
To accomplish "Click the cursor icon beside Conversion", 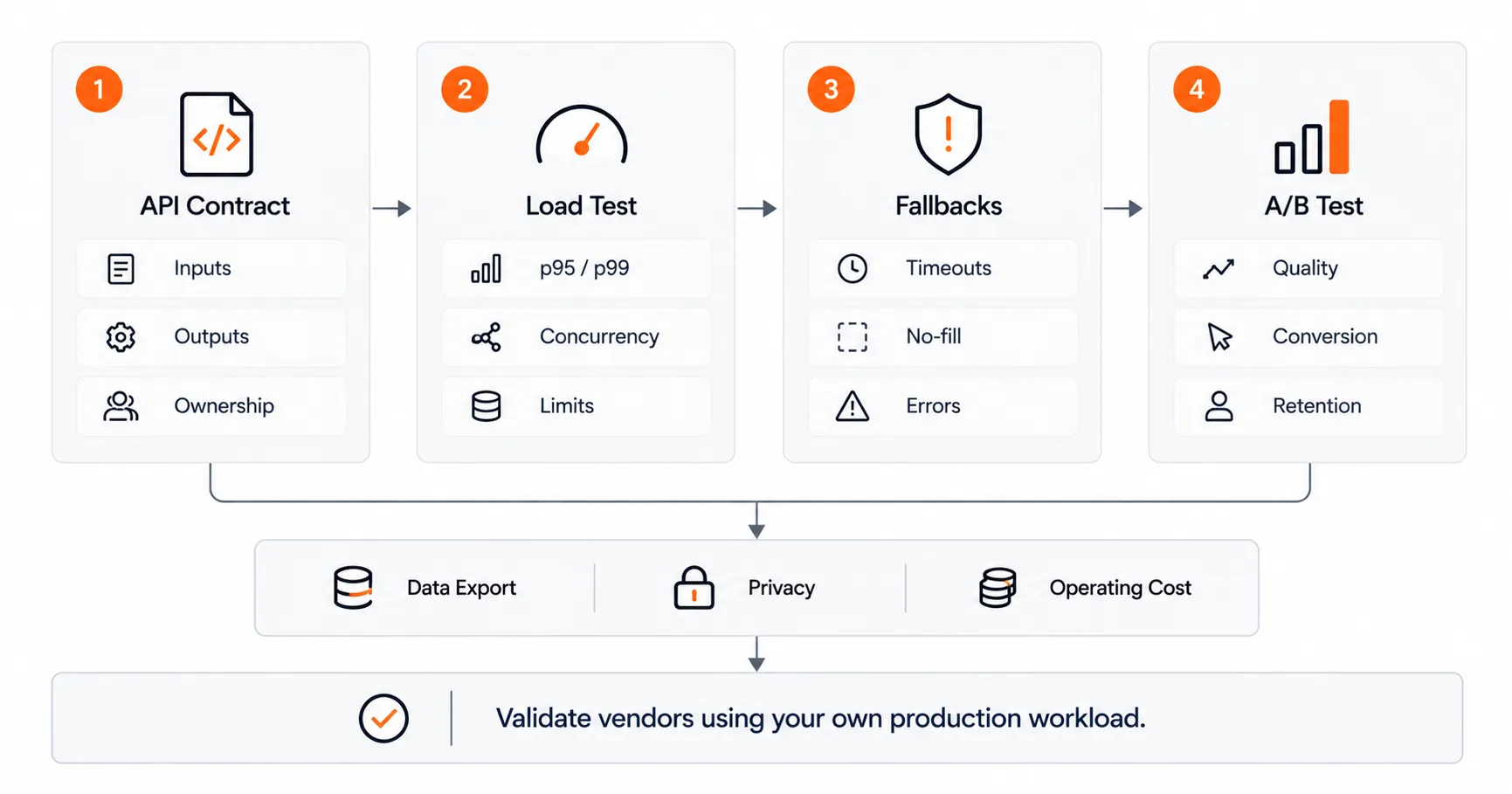I will click(1219, 337).
